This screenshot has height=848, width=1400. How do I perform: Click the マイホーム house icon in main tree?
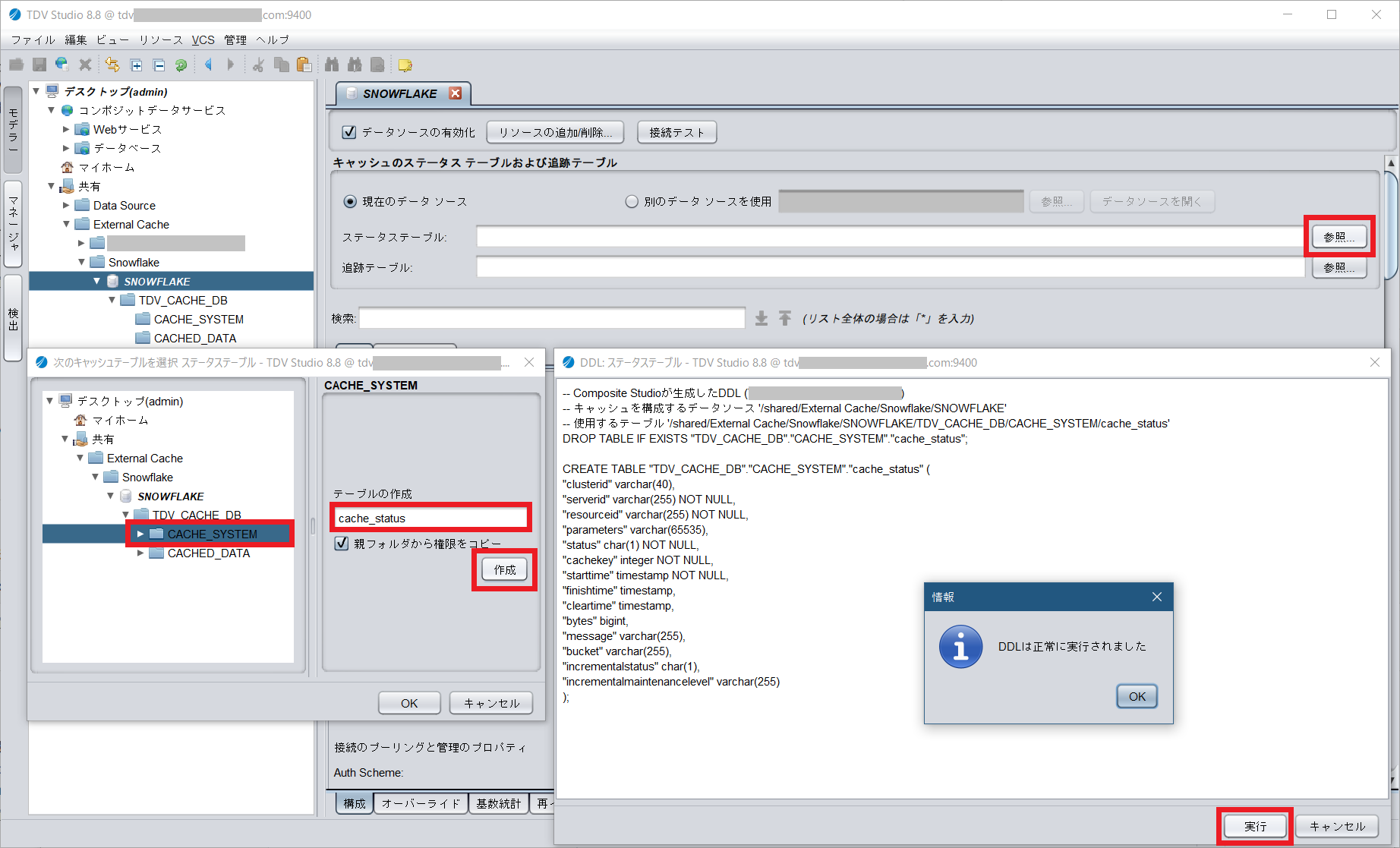click(x=67, y=167)
